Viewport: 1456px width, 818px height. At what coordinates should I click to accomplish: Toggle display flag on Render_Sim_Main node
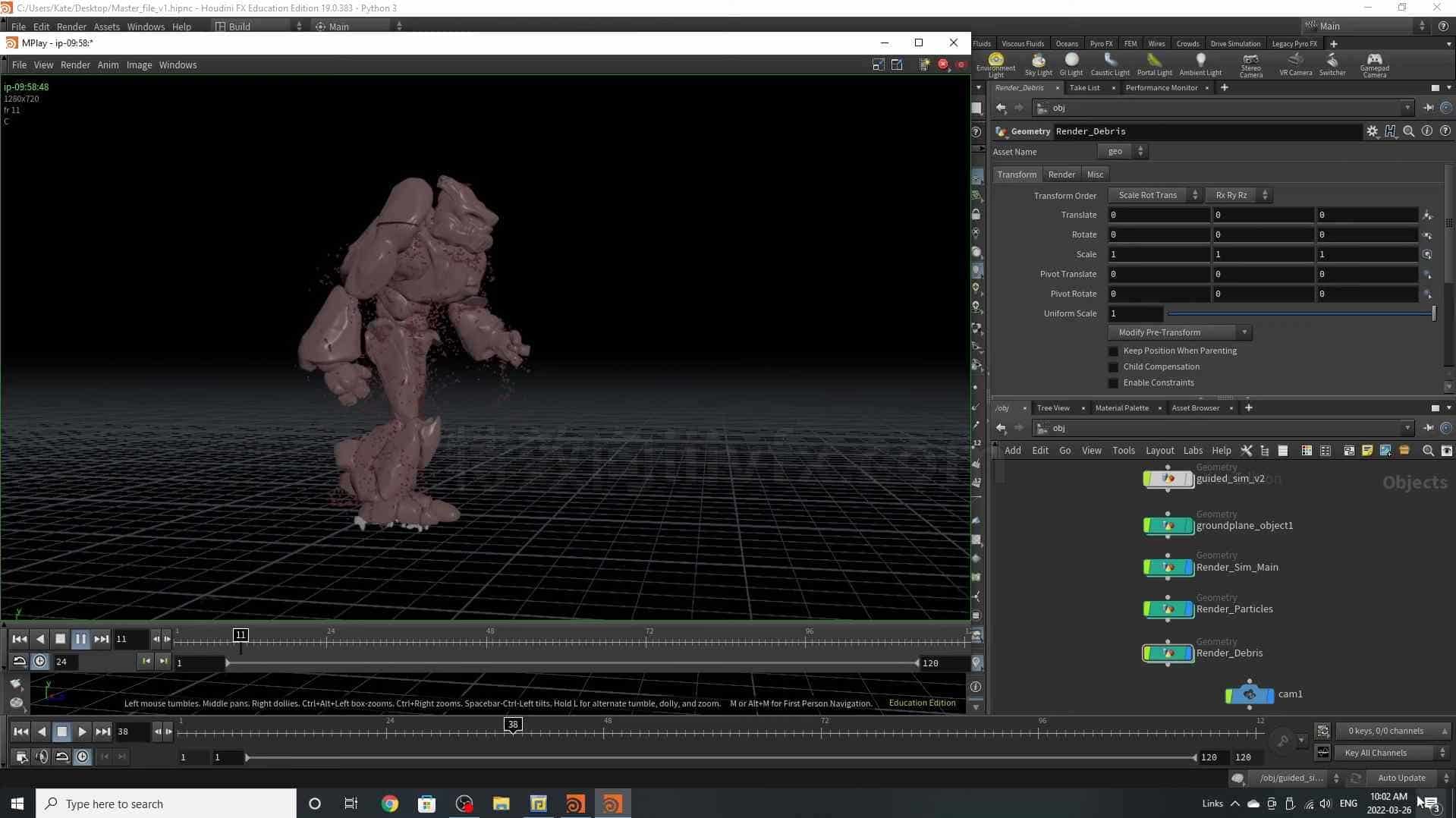(1188, 568)
